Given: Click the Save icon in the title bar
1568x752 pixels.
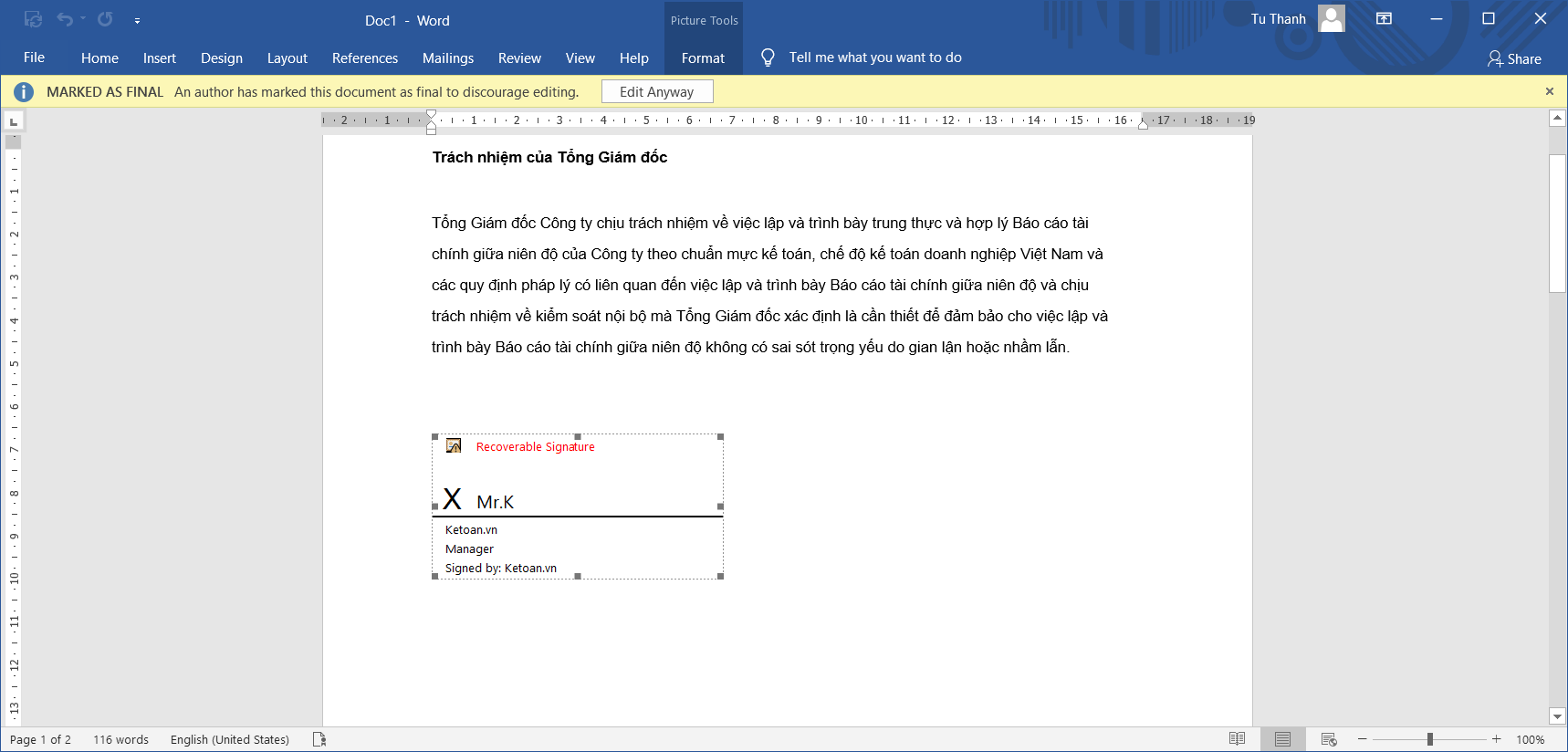Looking at the screenshot, I should click(x=33, y=19).
